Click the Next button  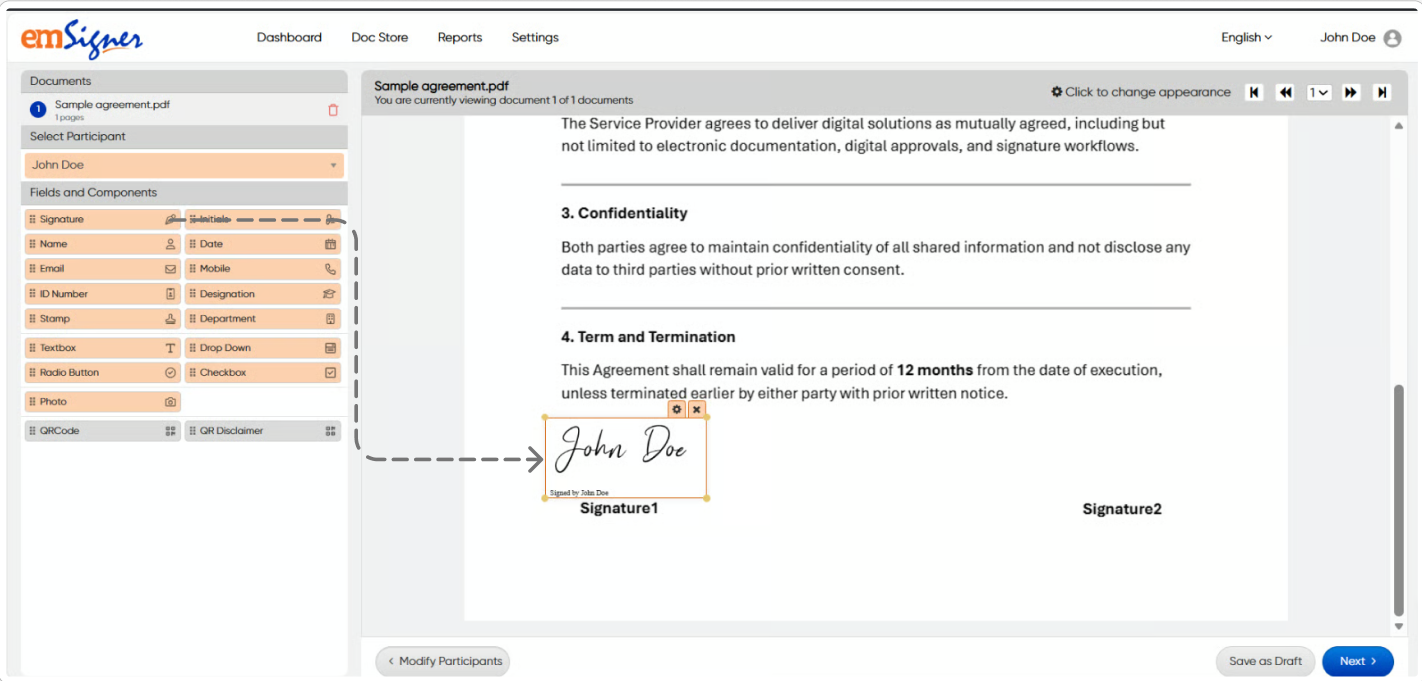[x=1357, y=661]
